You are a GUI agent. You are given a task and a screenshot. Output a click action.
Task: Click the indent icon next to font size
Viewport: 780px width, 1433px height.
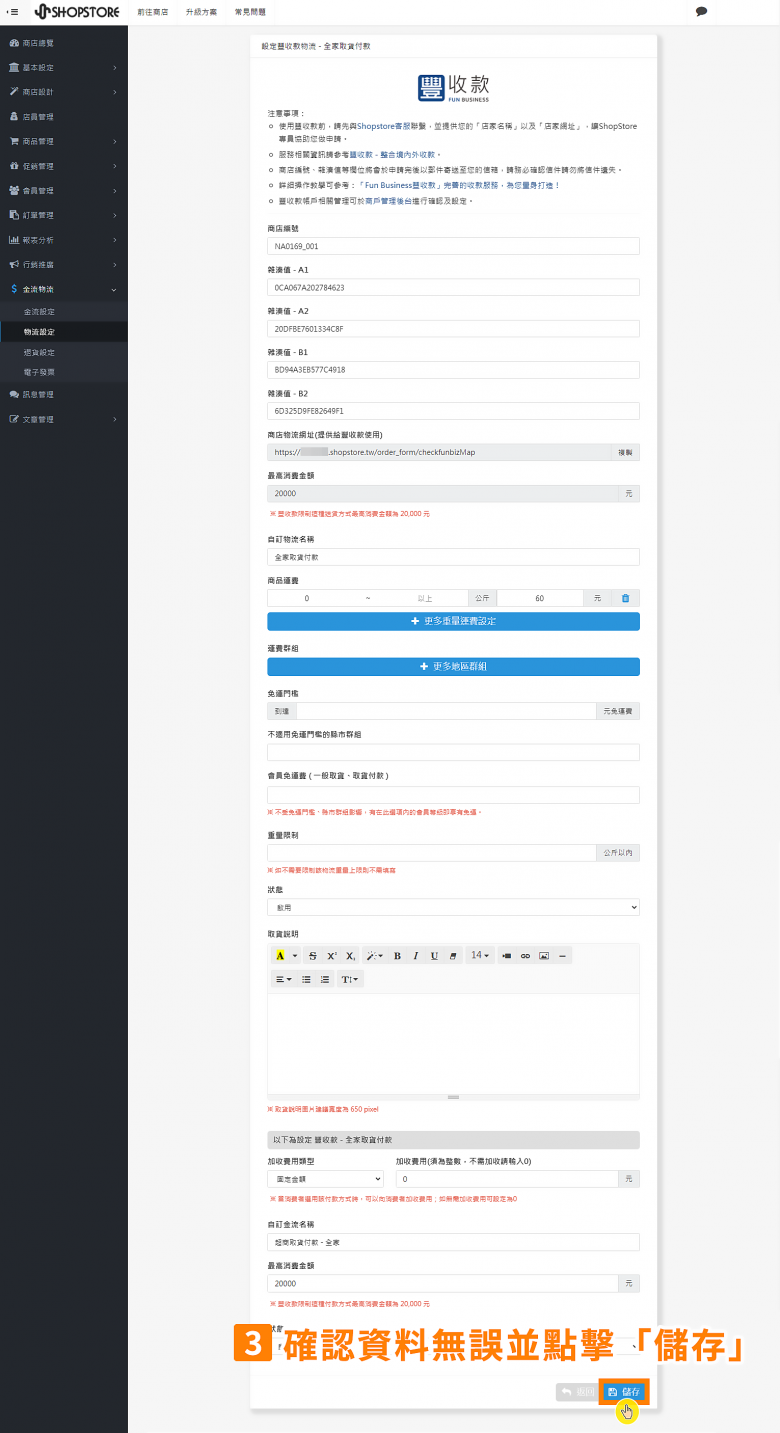coord(506,956)
